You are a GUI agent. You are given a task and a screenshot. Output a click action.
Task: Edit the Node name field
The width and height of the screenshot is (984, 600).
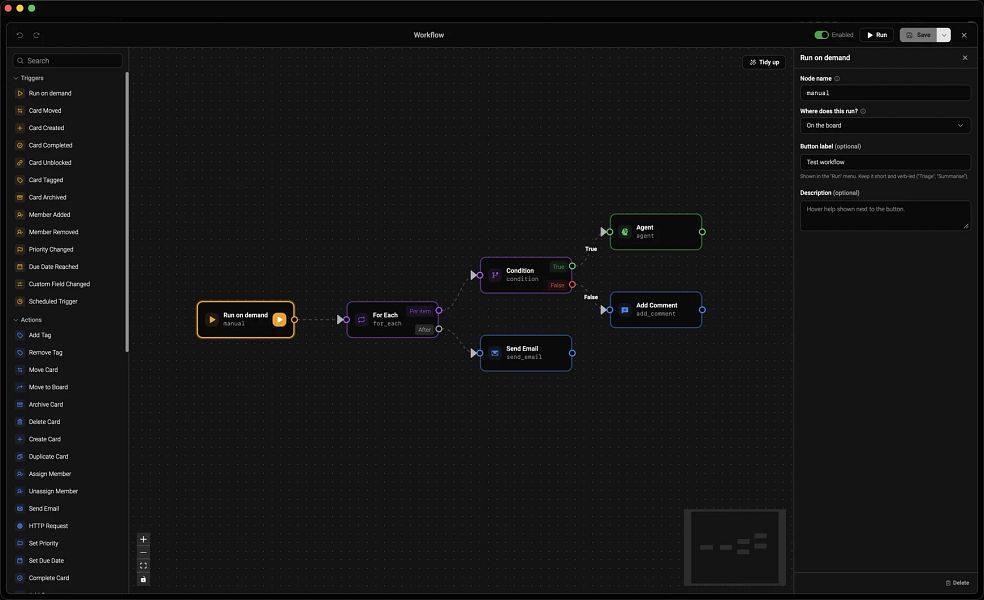pyautogui.click(x=885, y=93)
